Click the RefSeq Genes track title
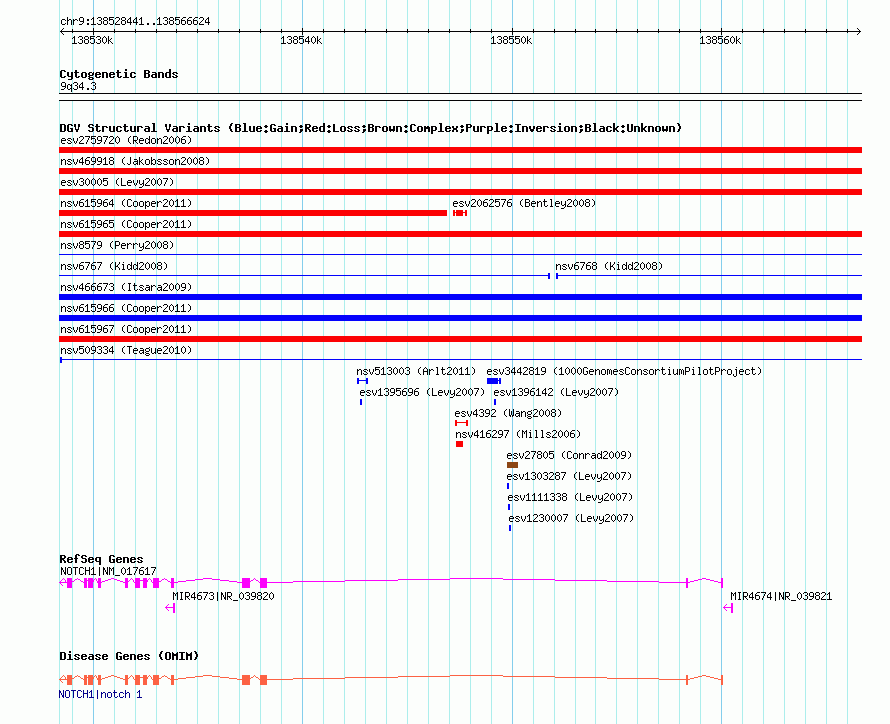This screenshot has height=724, width=890. coord(101,559)
